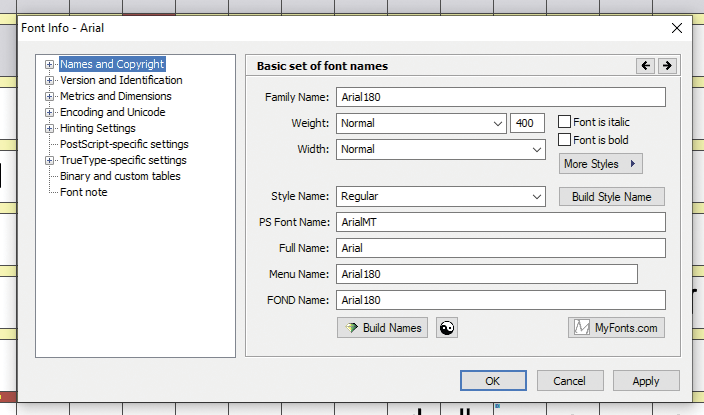
Task: Expand Metrics and Dimensions node
Action: (x=49, y=97)
